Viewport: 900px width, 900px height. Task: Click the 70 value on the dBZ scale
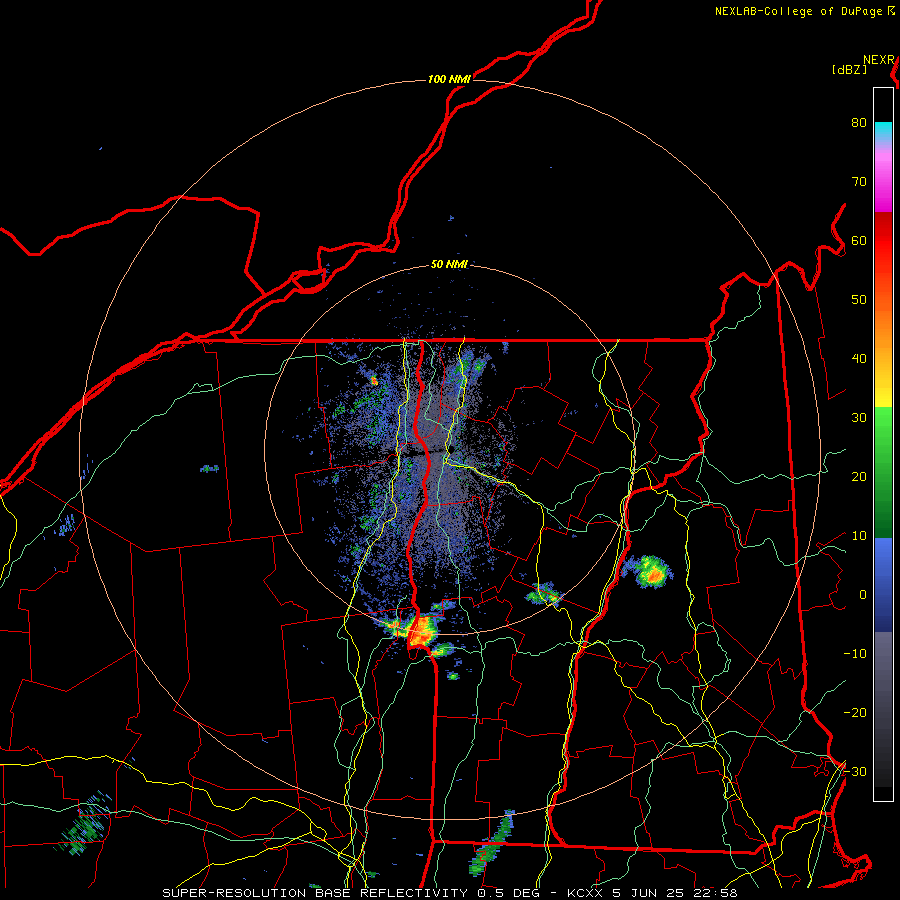tap(859, 182)
